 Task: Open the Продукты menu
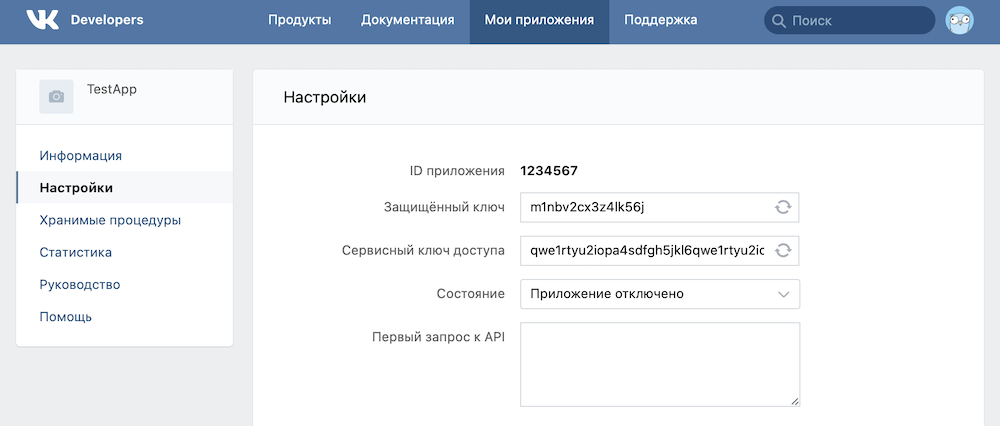click(x=299, y=20)
